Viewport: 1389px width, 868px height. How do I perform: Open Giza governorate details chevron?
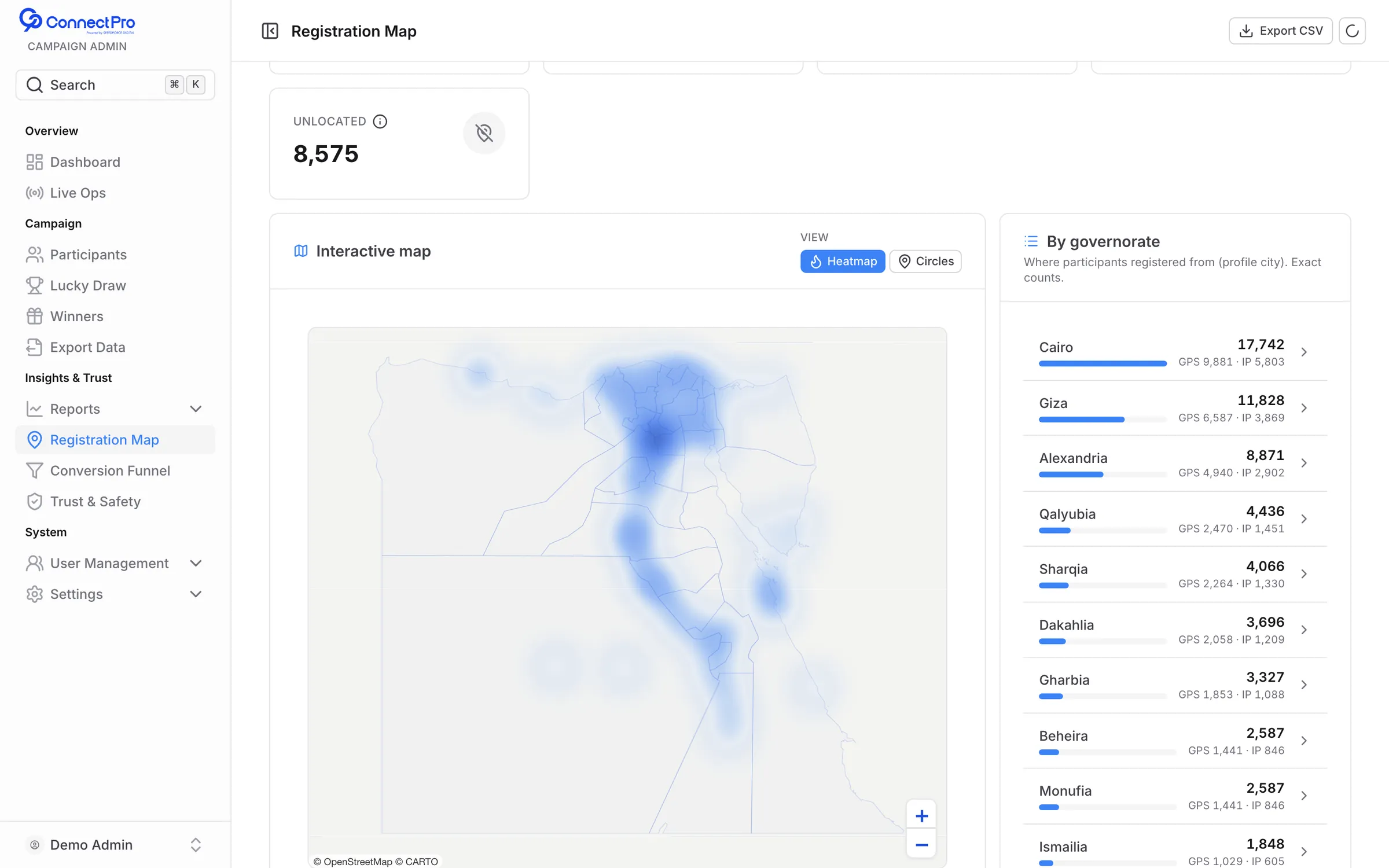pos(1304,408)
